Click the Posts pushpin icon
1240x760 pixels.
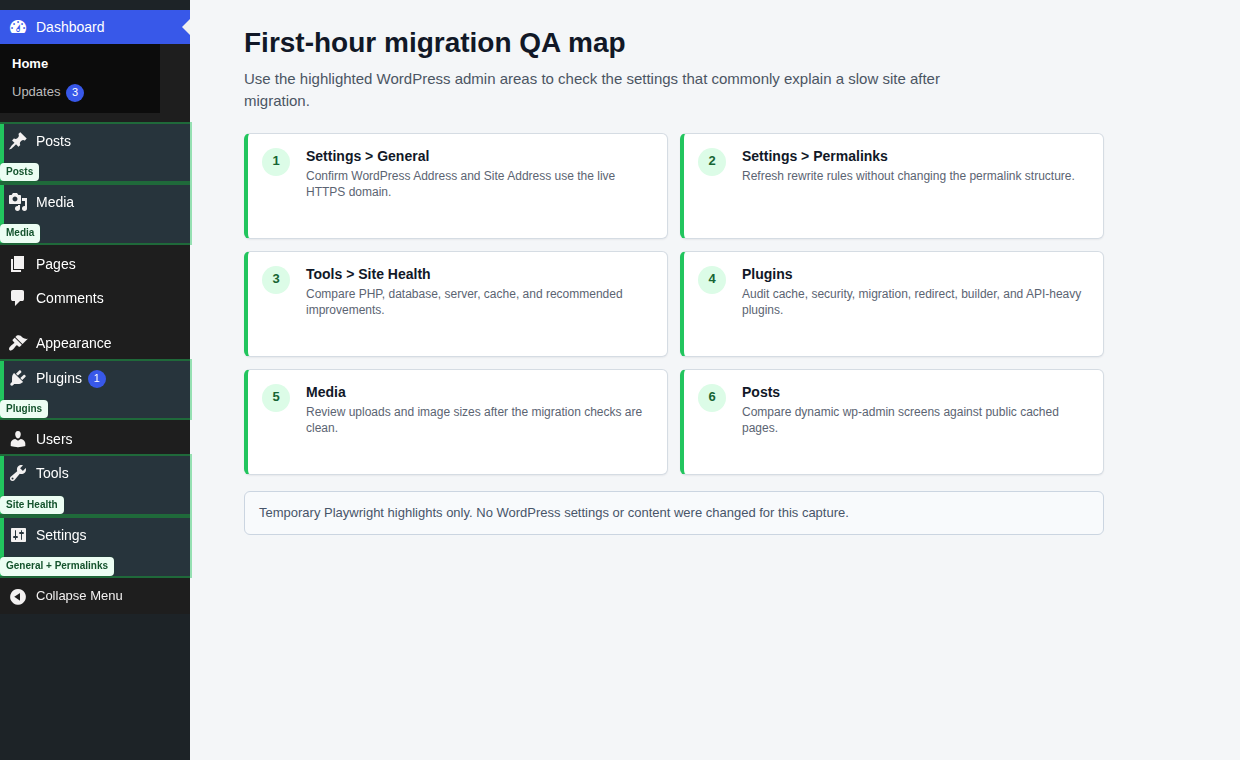[x=18, y=141]
